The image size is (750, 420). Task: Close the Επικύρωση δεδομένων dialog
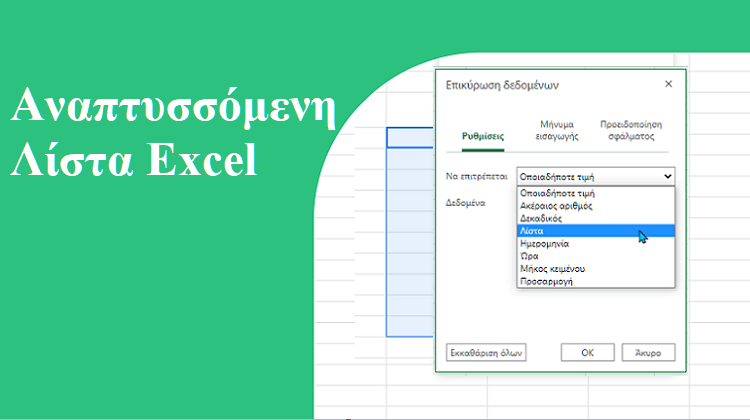(x=668, y=84)
